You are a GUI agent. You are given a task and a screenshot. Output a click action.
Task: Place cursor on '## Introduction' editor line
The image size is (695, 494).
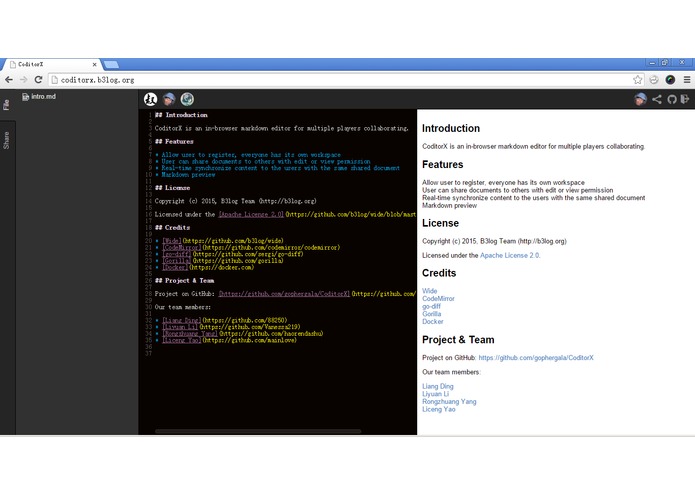tap(181, 115)
